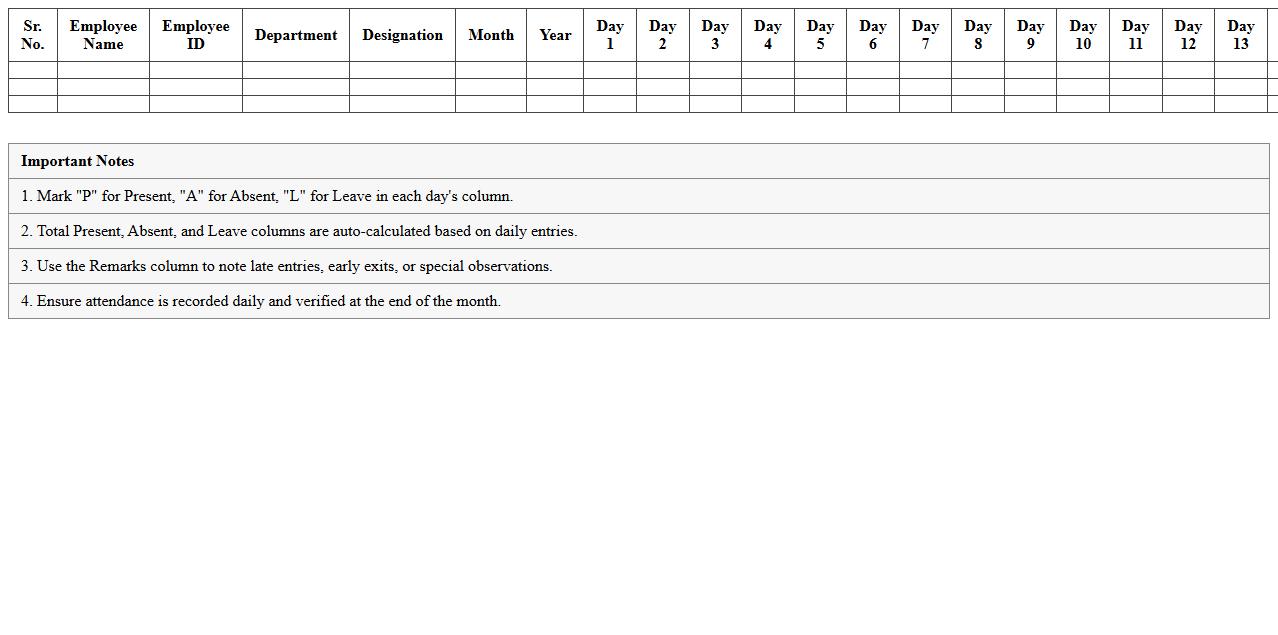Select the Department column header

[295, 35]
